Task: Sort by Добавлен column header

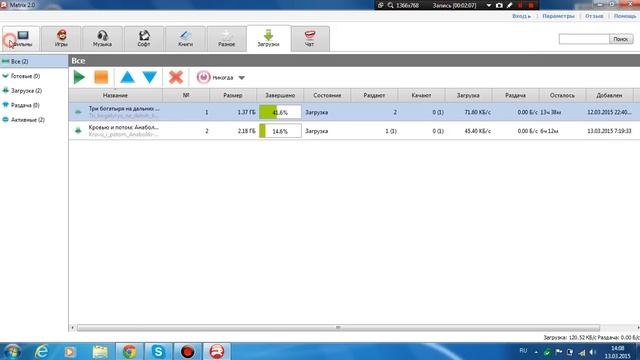Action: [x=609, y=95]
